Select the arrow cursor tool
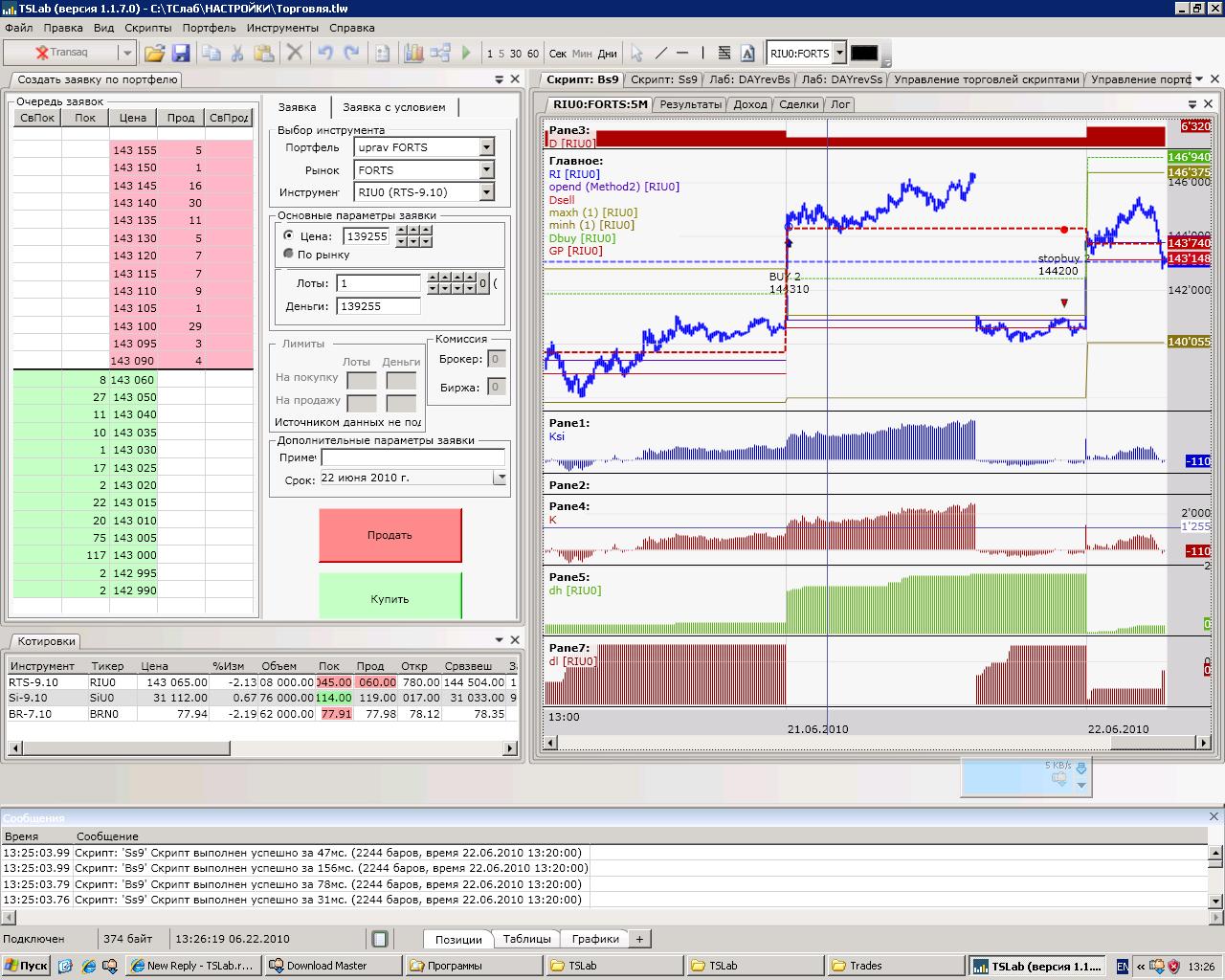 637,54
